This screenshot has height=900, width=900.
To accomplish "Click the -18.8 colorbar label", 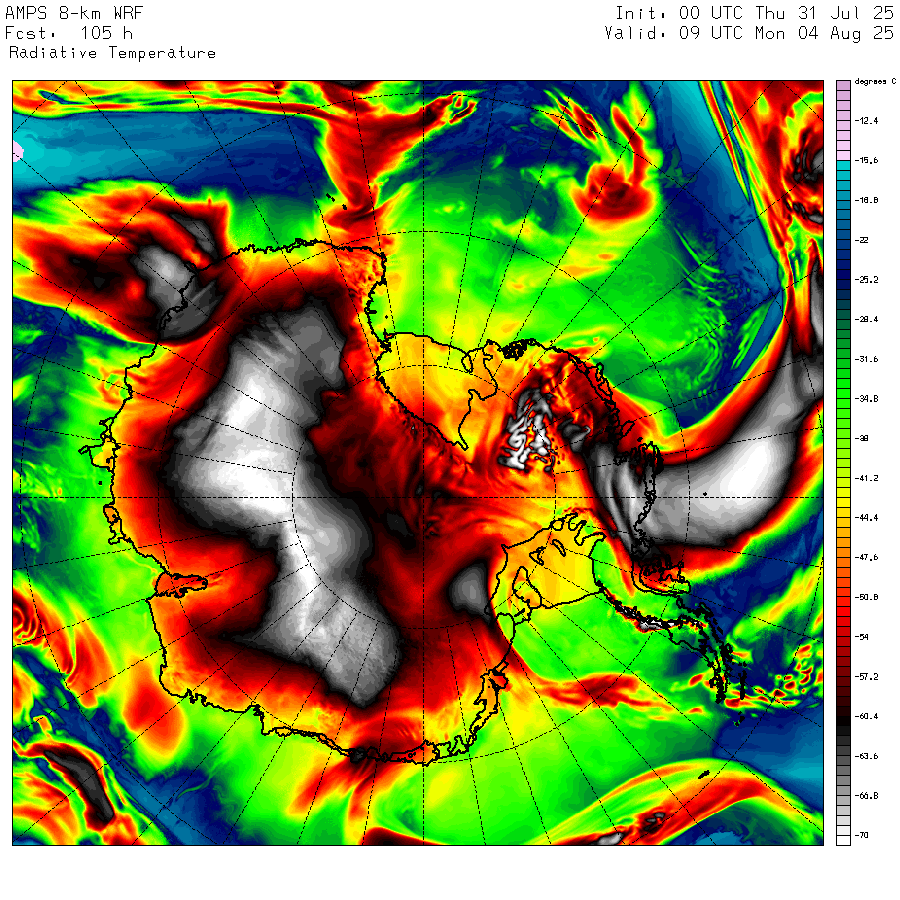I will click(866, 200).
